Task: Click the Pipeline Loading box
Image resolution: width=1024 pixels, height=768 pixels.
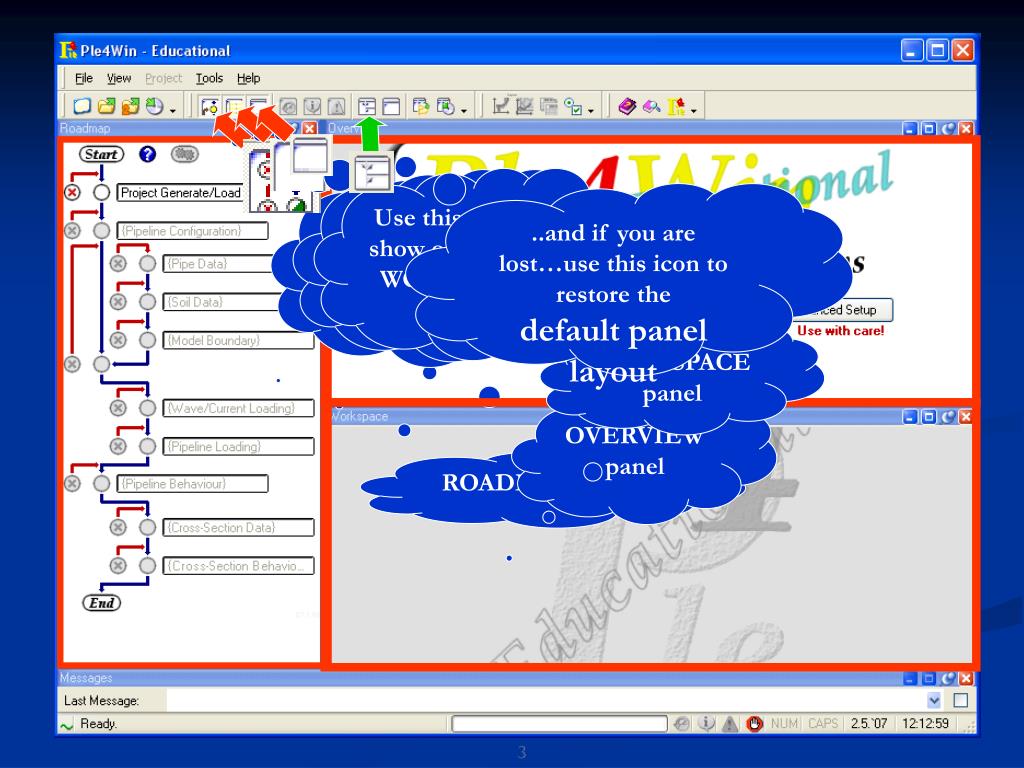Action: tap(238, 447)
